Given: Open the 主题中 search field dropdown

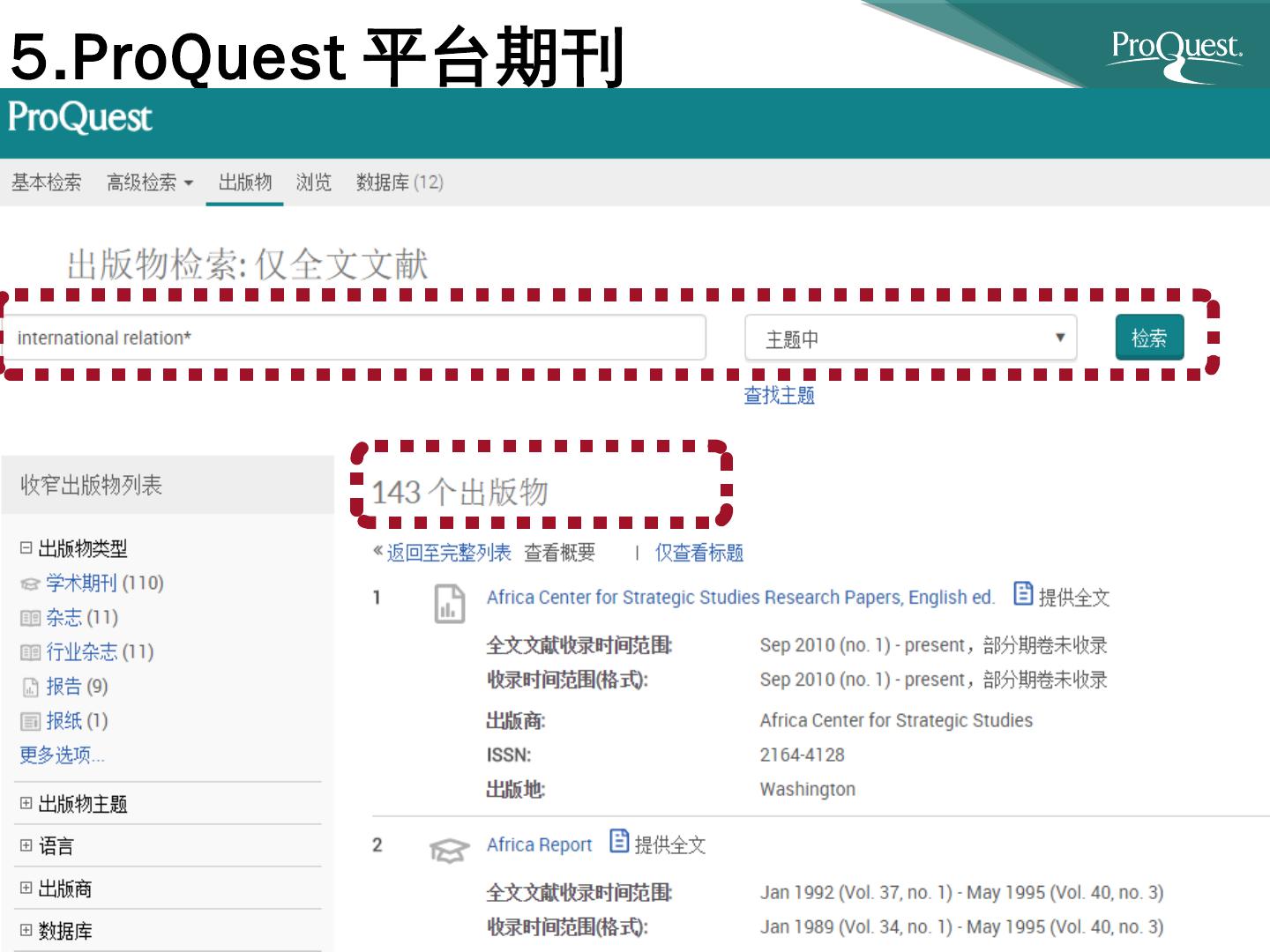Looking at the screenshot, I should click(911, 338).
